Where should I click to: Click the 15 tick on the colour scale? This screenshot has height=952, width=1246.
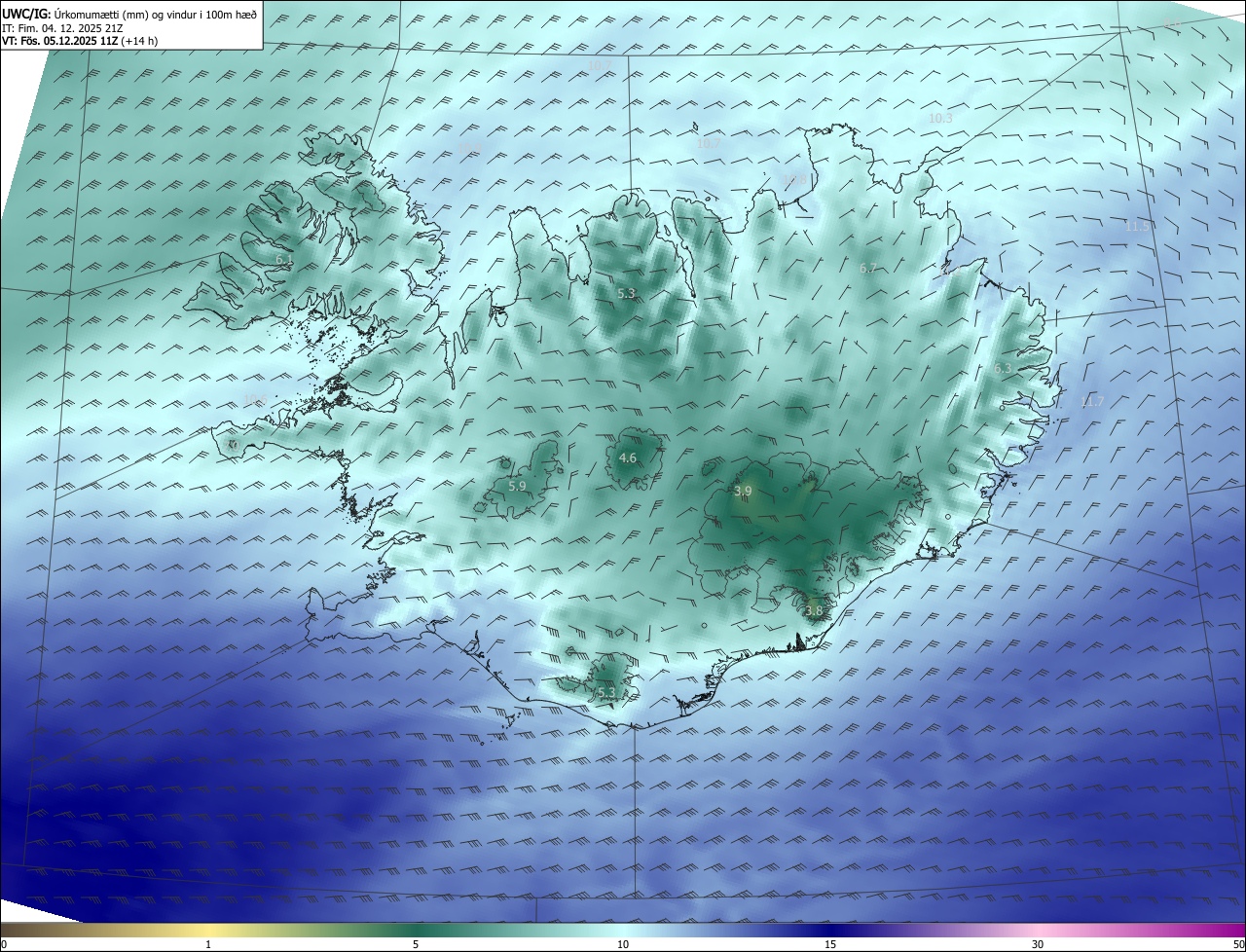830,944
